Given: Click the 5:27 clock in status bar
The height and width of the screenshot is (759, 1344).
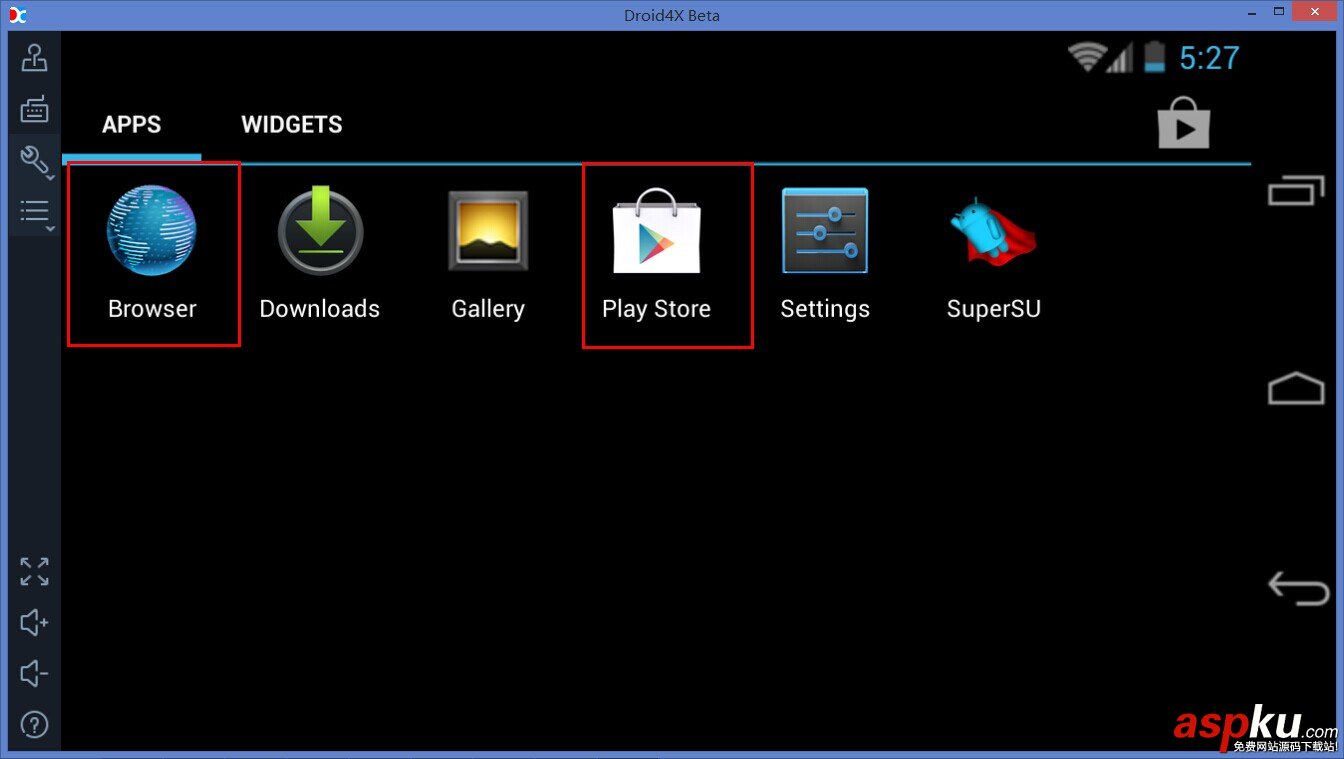Looking at the screenshot, I should (x=1209, y=58).
